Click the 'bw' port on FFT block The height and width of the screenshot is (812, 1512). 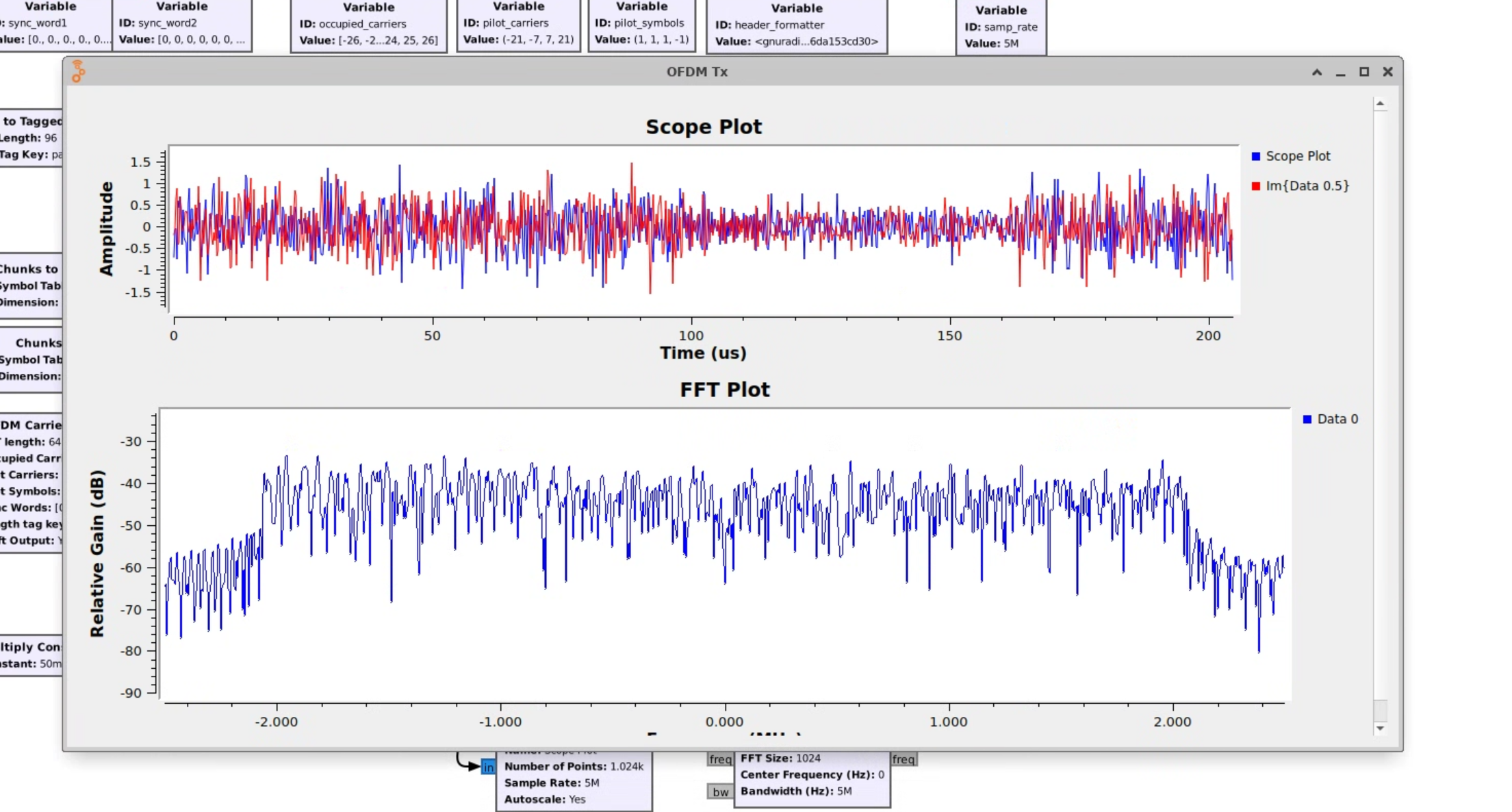pos(720,792)
